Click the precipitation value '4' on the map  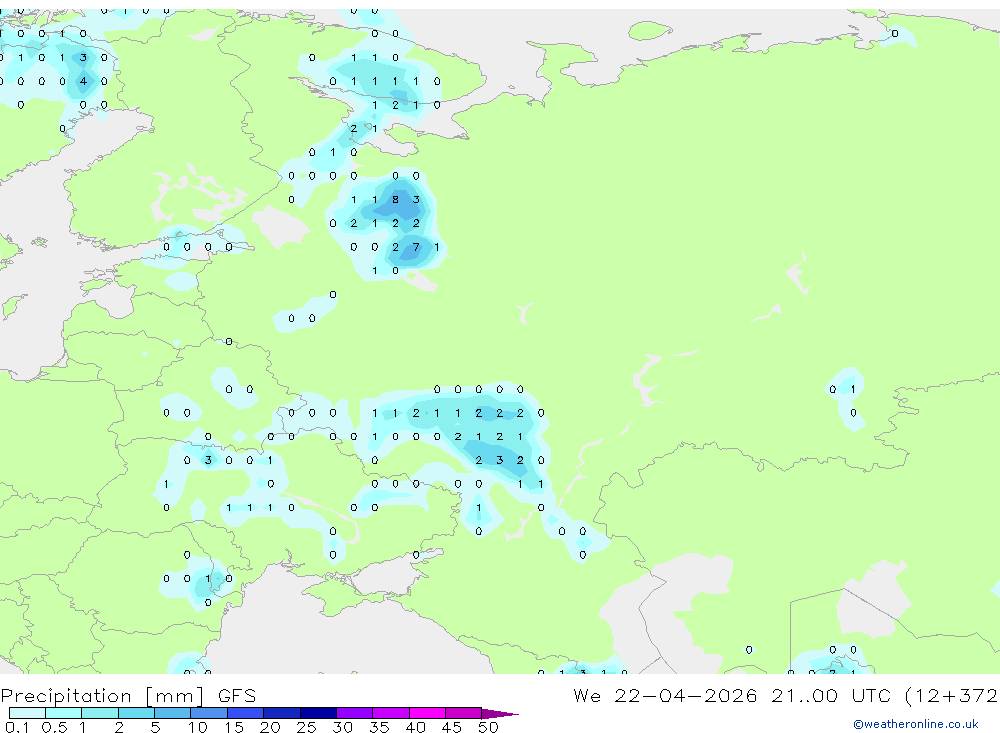[x=83, y=81]
